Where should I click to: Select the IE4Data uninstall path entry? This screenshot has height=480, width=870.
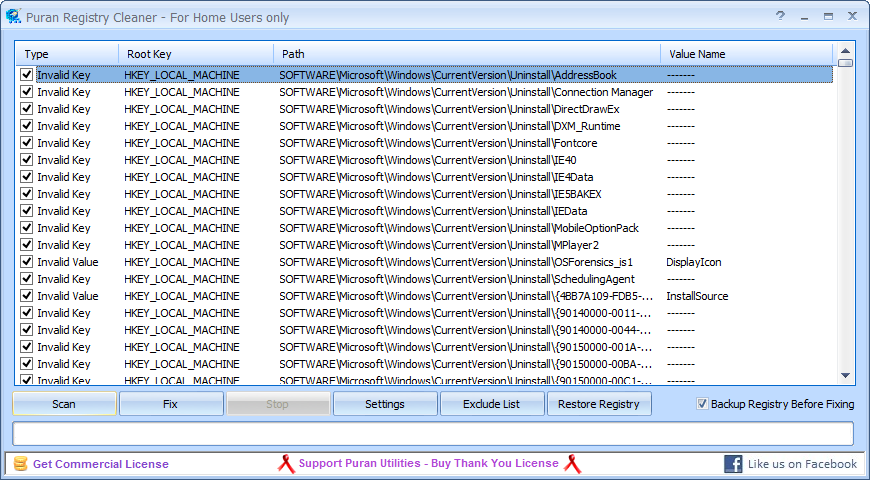point(436,177)
